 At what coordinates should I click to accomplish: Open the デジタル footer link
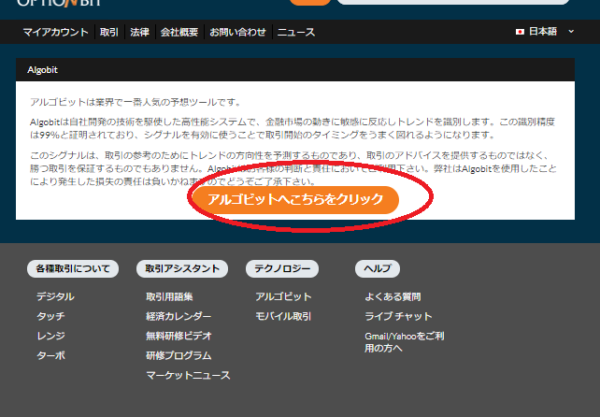coord(55,297)
